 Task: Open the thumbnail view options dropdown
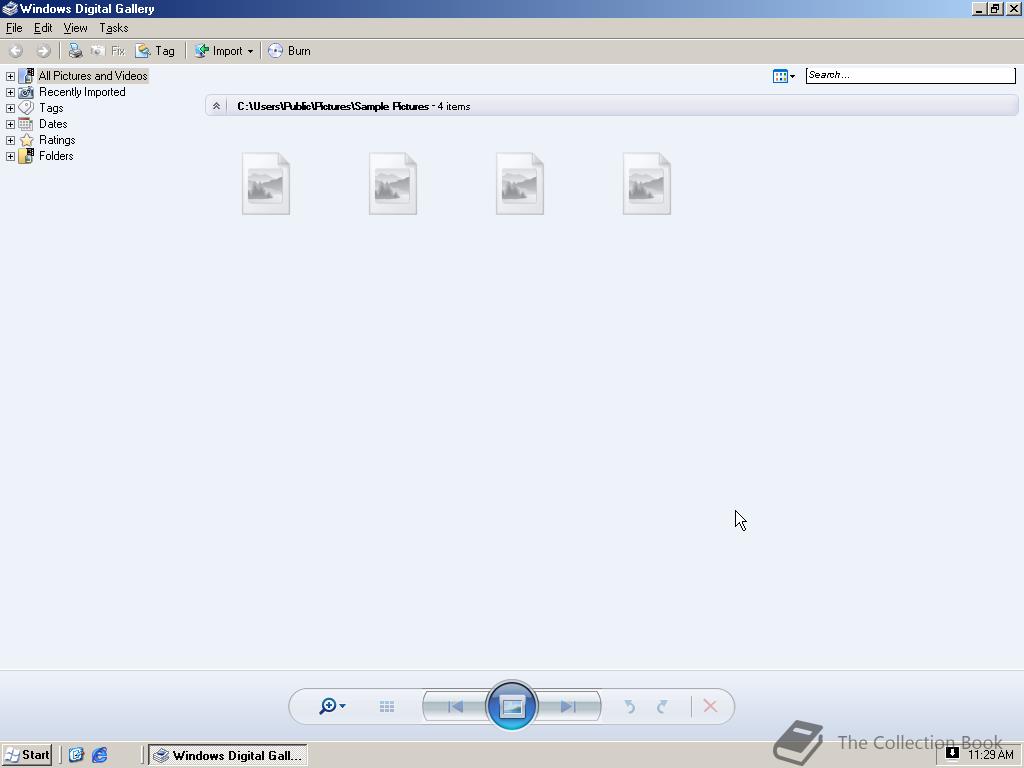(784, 76)
